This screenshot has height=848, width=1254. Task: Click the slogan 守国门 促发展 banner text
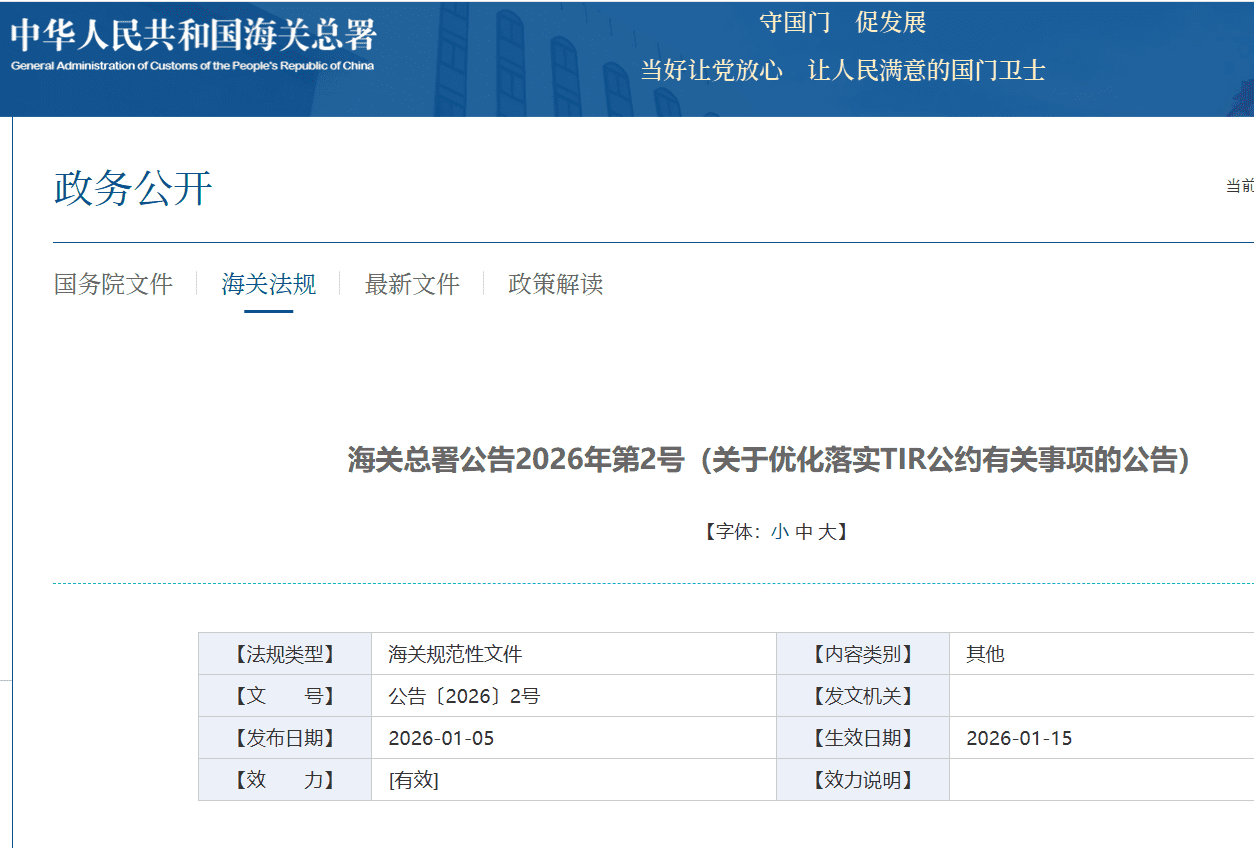843,22
